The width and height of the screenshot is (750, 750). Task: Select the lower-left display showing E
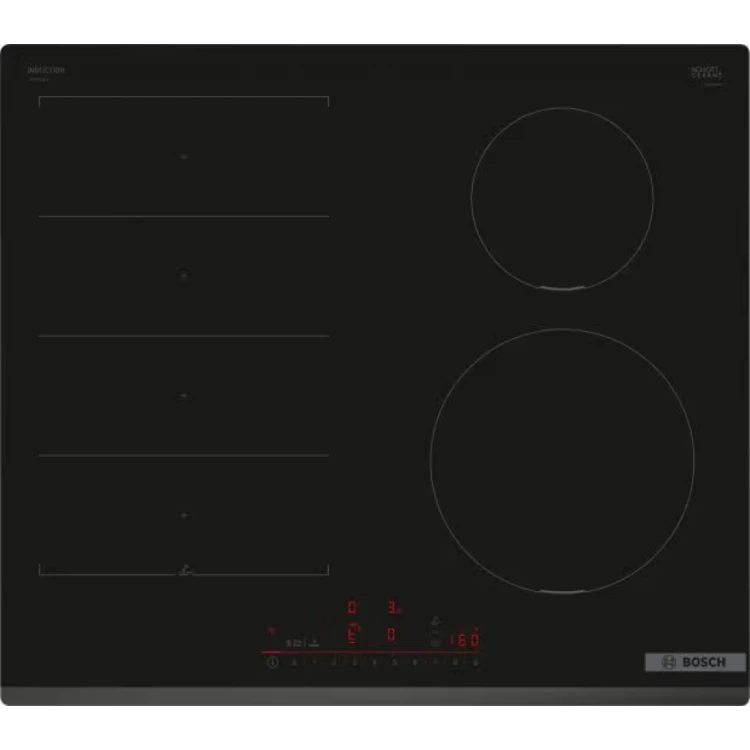351,634
